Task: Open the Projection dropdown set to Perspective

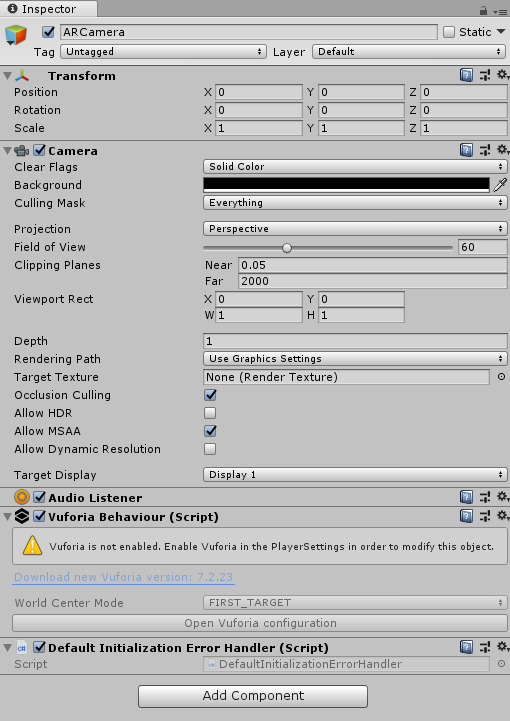Action: coord(355,229)
